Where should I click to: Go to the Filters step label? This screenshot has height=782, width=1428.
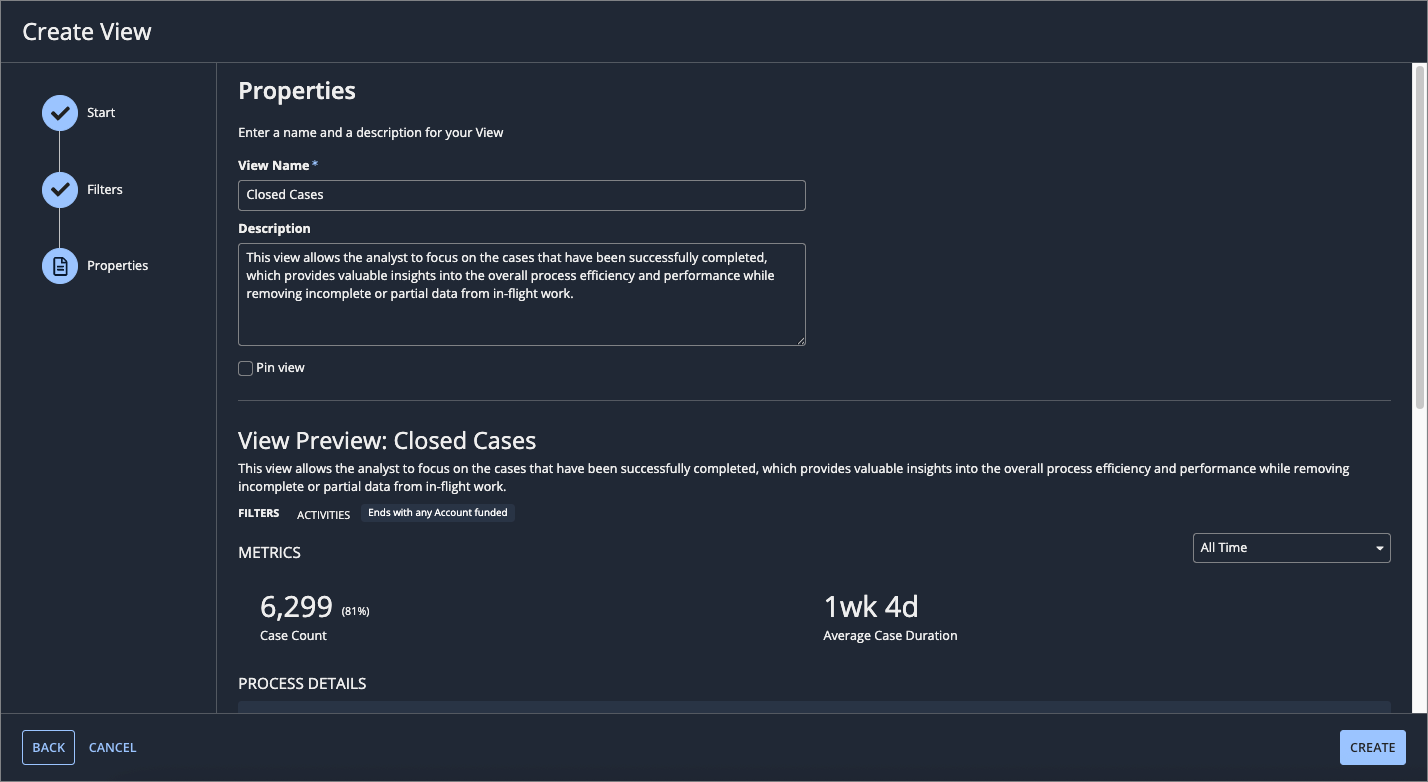(105, 189)
